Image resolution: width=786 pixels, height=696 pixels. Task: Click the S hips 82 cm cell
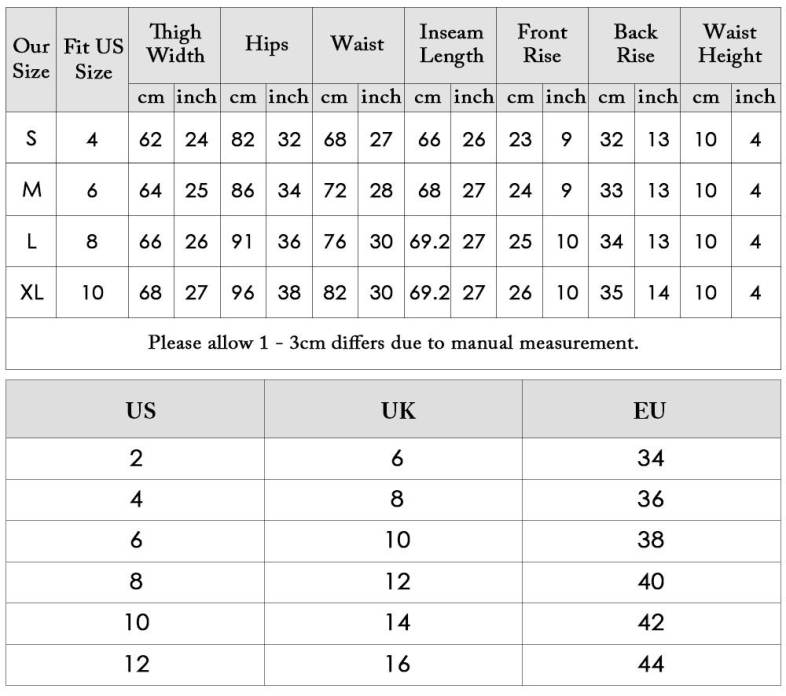(x=243, y=139)
